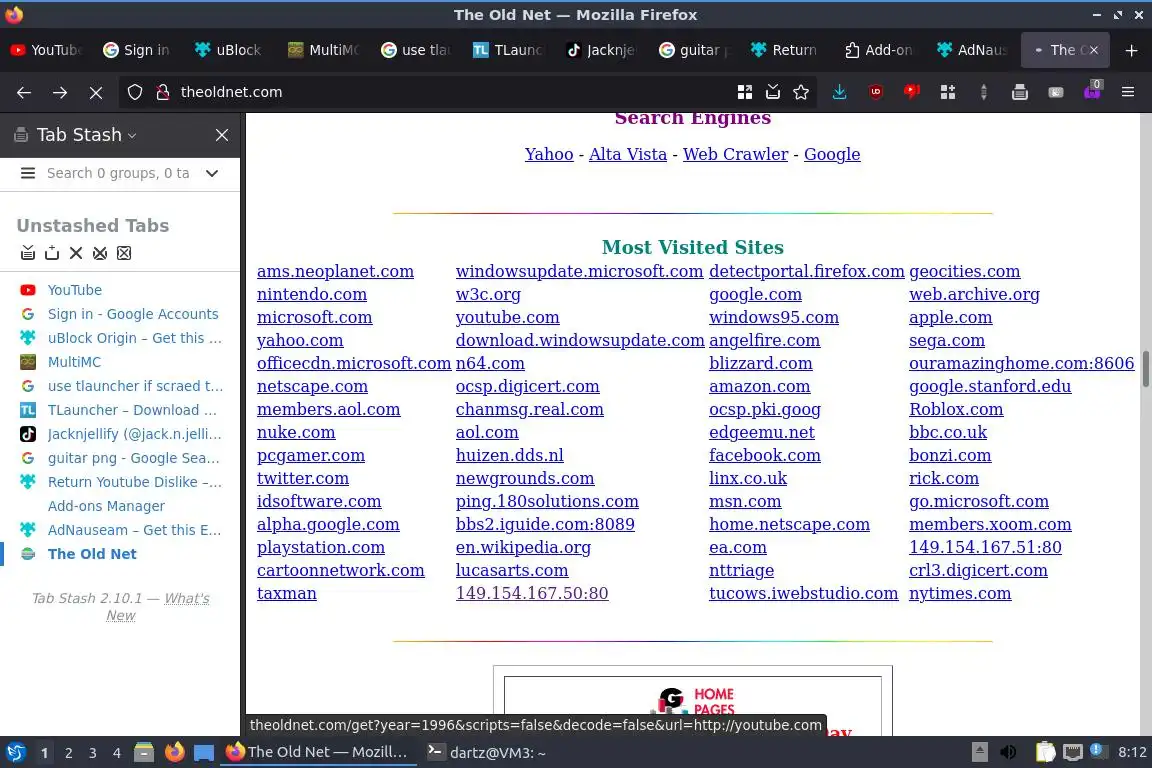Close all unstashed tabs with X icon

coord(76,253)
